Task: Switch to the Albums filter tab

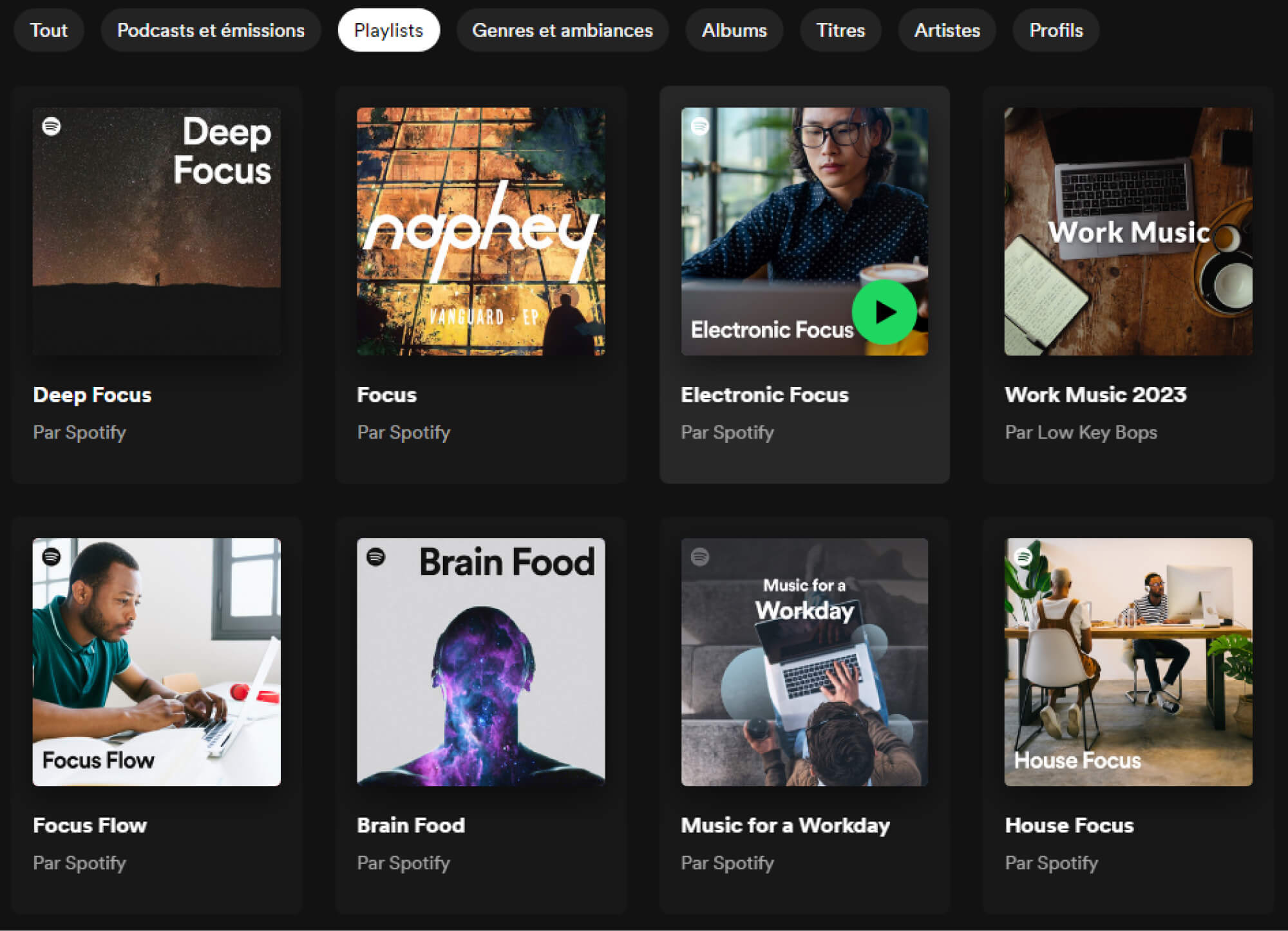Action: (x=734, y=30)
